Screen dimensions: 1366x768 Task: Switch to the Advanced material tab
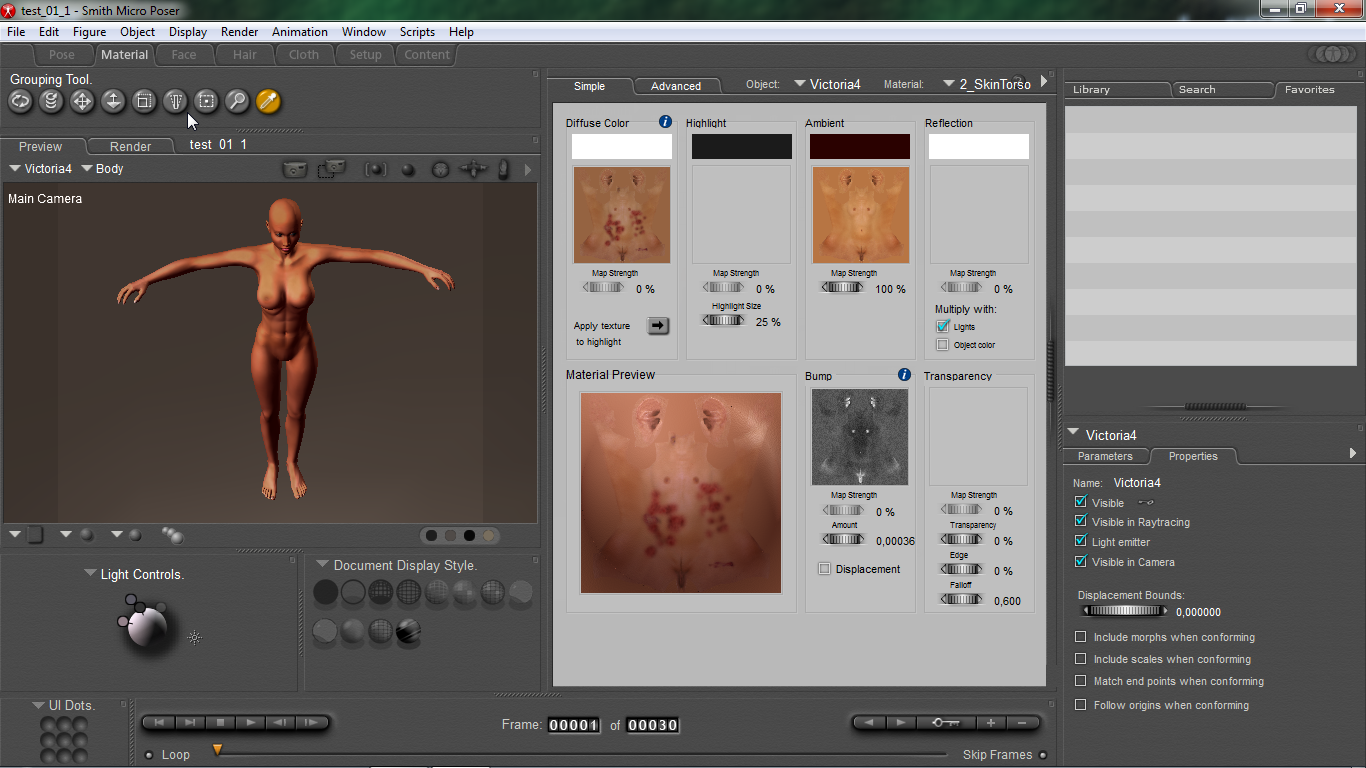point(676,86)
